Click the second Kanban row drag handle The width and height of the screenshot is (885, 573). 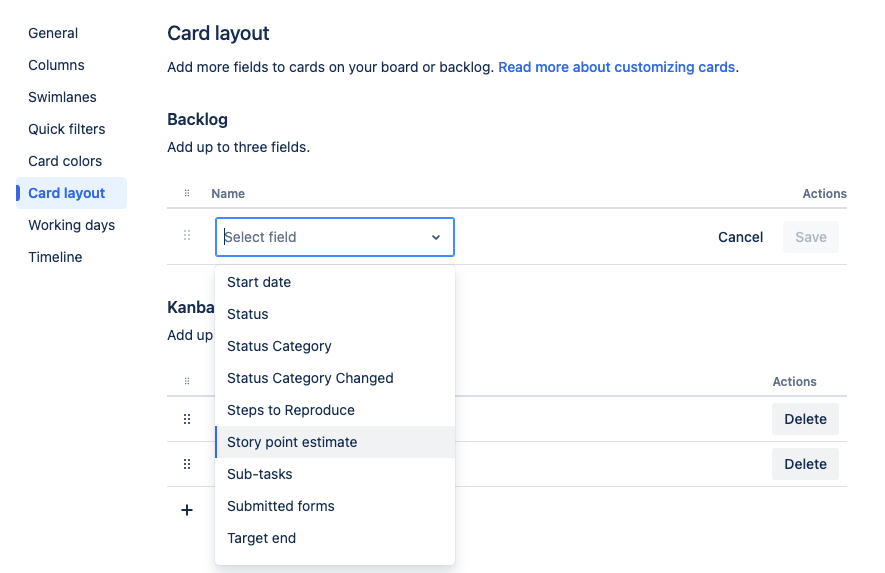pyautogui.click(x=187, y=464)
